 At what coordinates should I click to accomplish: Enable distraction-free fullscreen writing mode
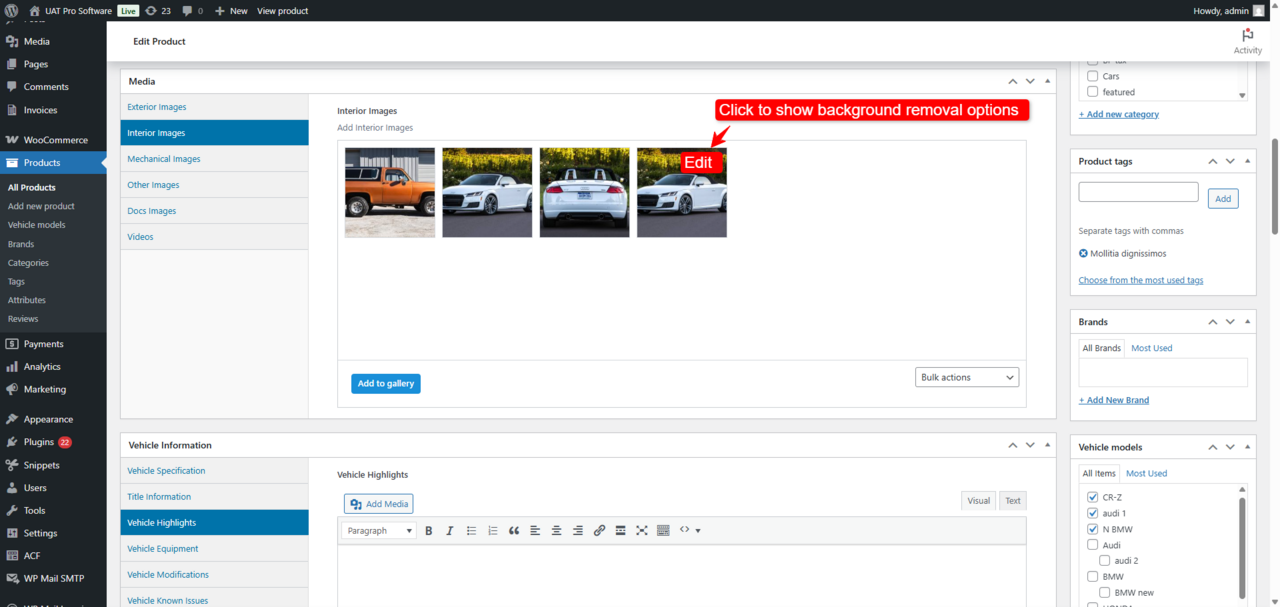[x=641, y=530]
